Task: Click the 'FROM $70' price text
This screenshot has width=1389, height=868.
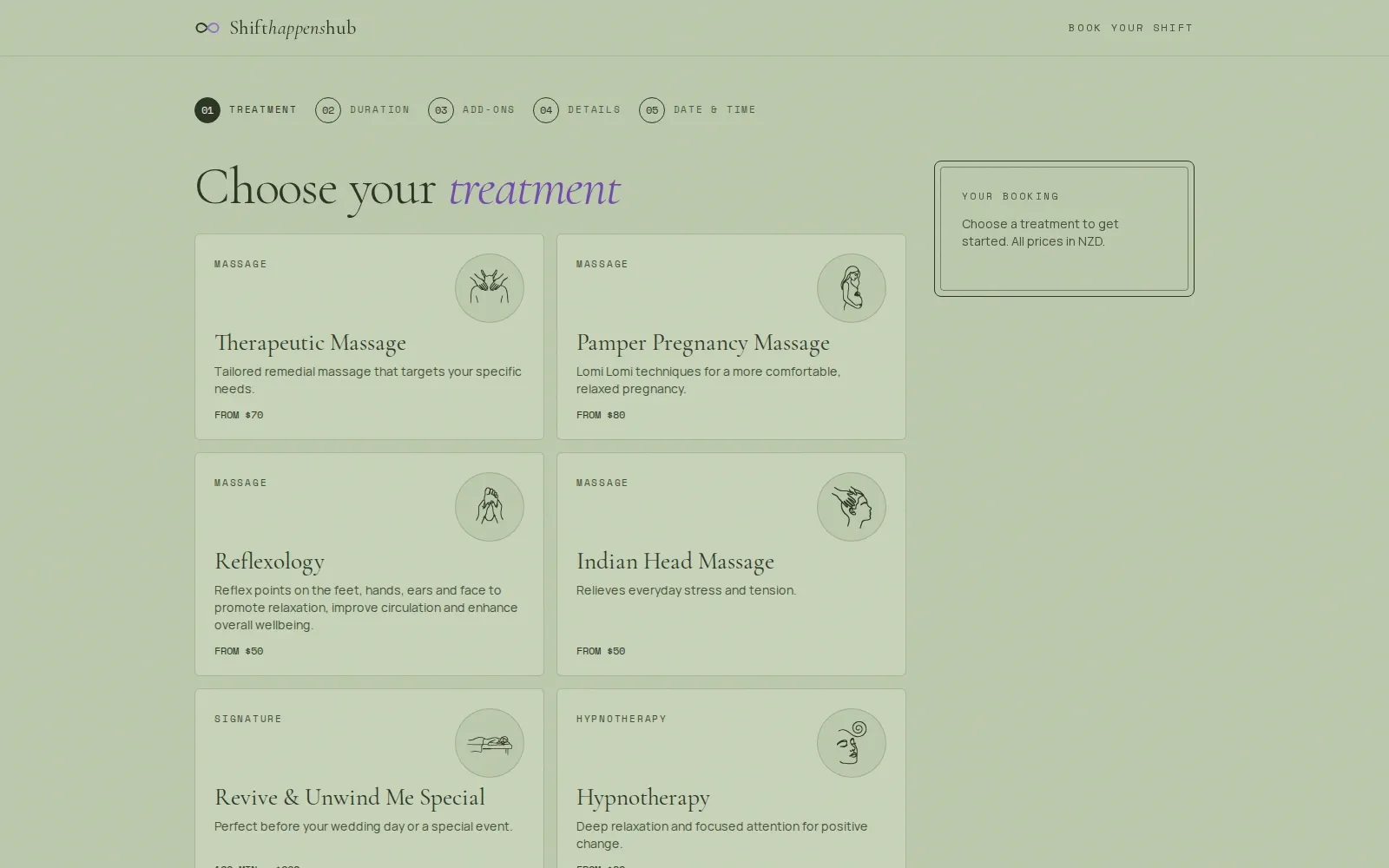Action: click(x=239, y=415)
